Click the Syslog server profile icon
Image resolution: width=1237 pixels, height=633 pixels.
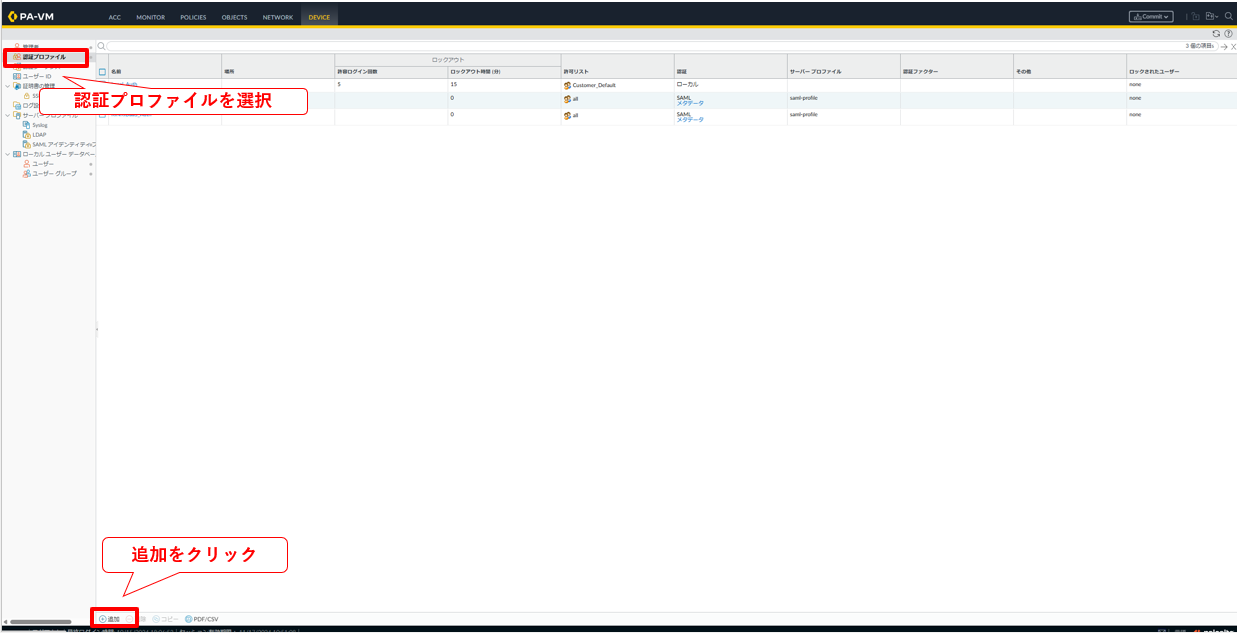click(x=27, y=125)
